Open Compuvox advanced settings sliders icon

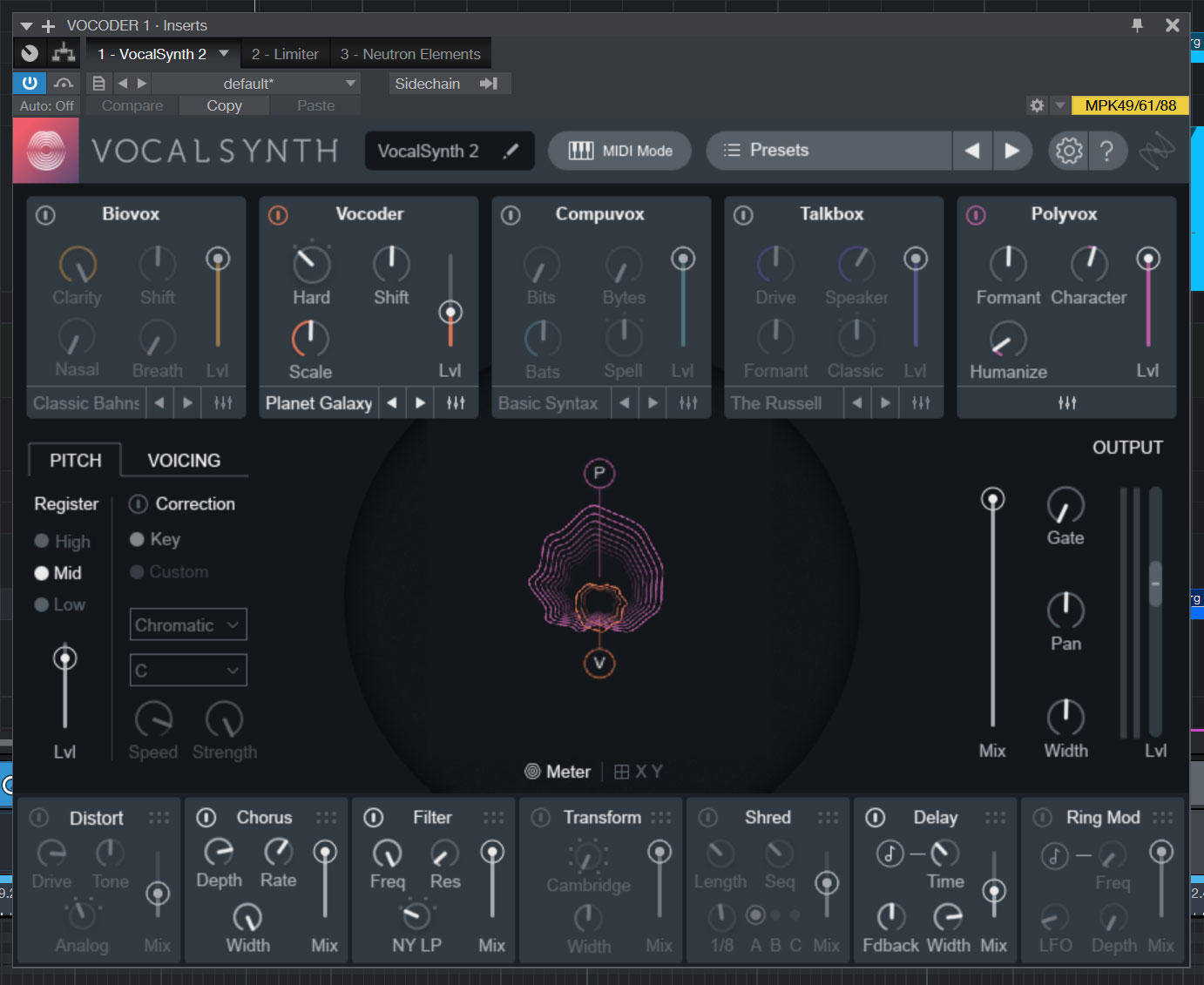pos(688,403)
